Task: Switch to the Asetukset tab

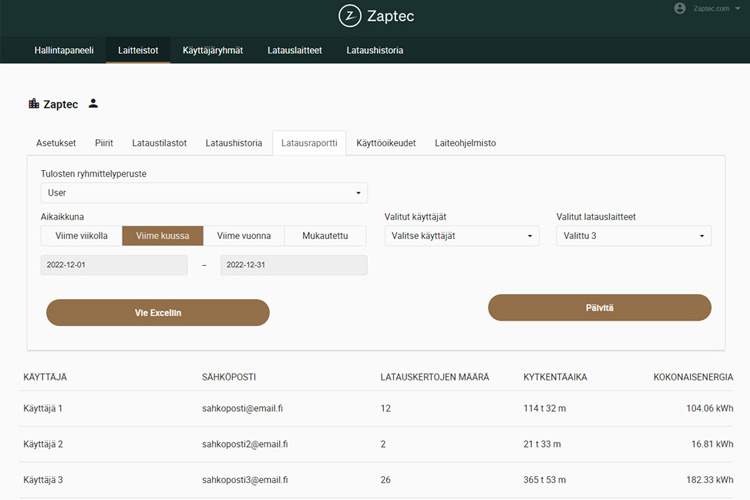Action: tap(56, 143)
